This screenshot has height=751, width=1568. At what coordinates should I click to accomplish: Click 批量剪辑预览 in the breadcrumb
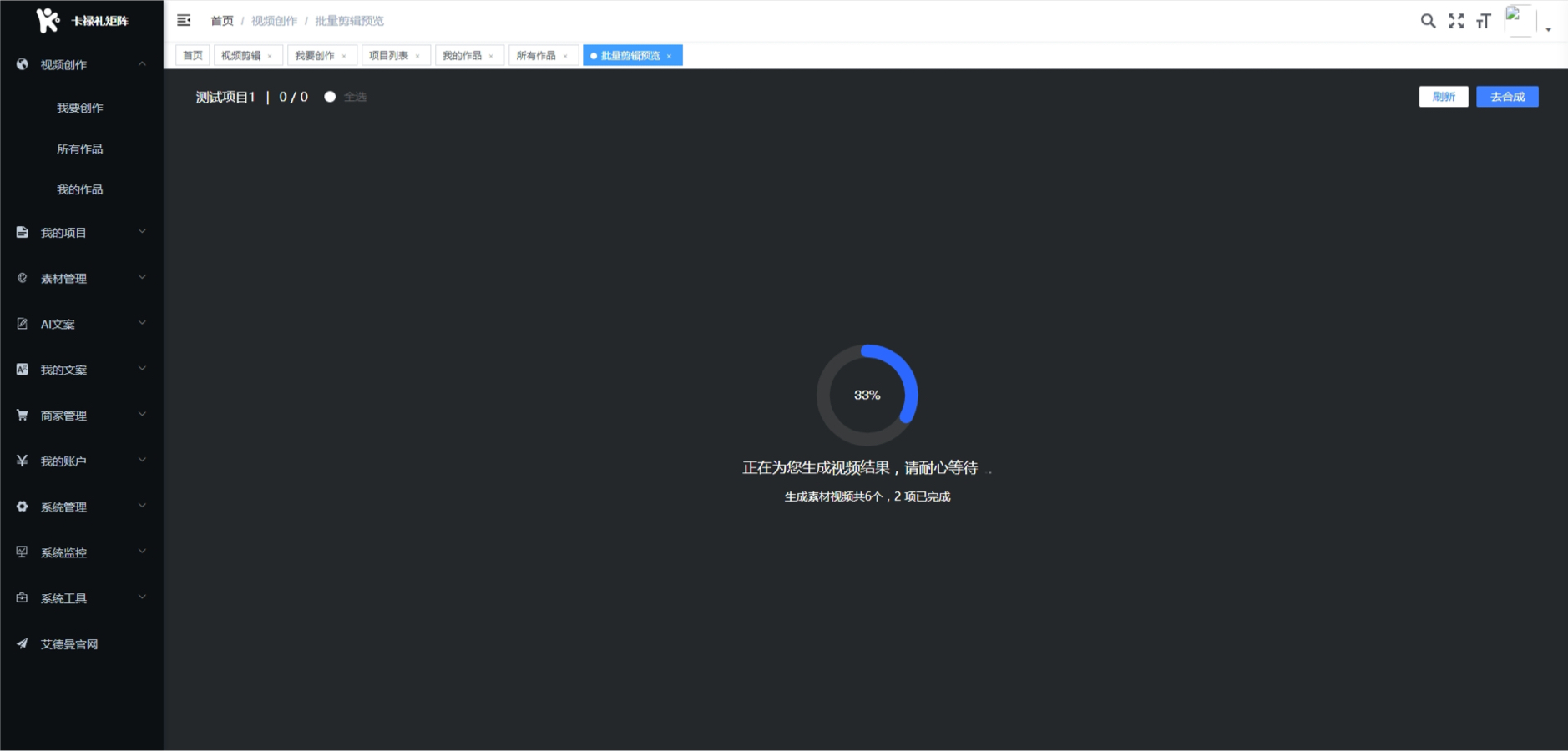(349, 21)
